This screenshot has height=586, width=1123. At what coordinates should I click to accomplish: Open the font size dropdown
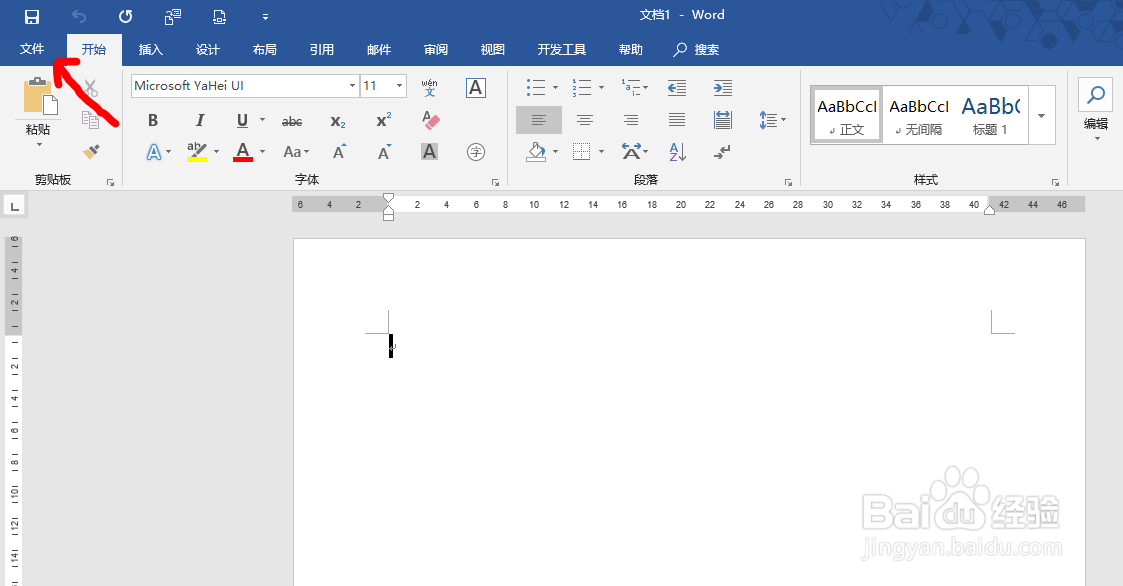click(x=399, y=85)
